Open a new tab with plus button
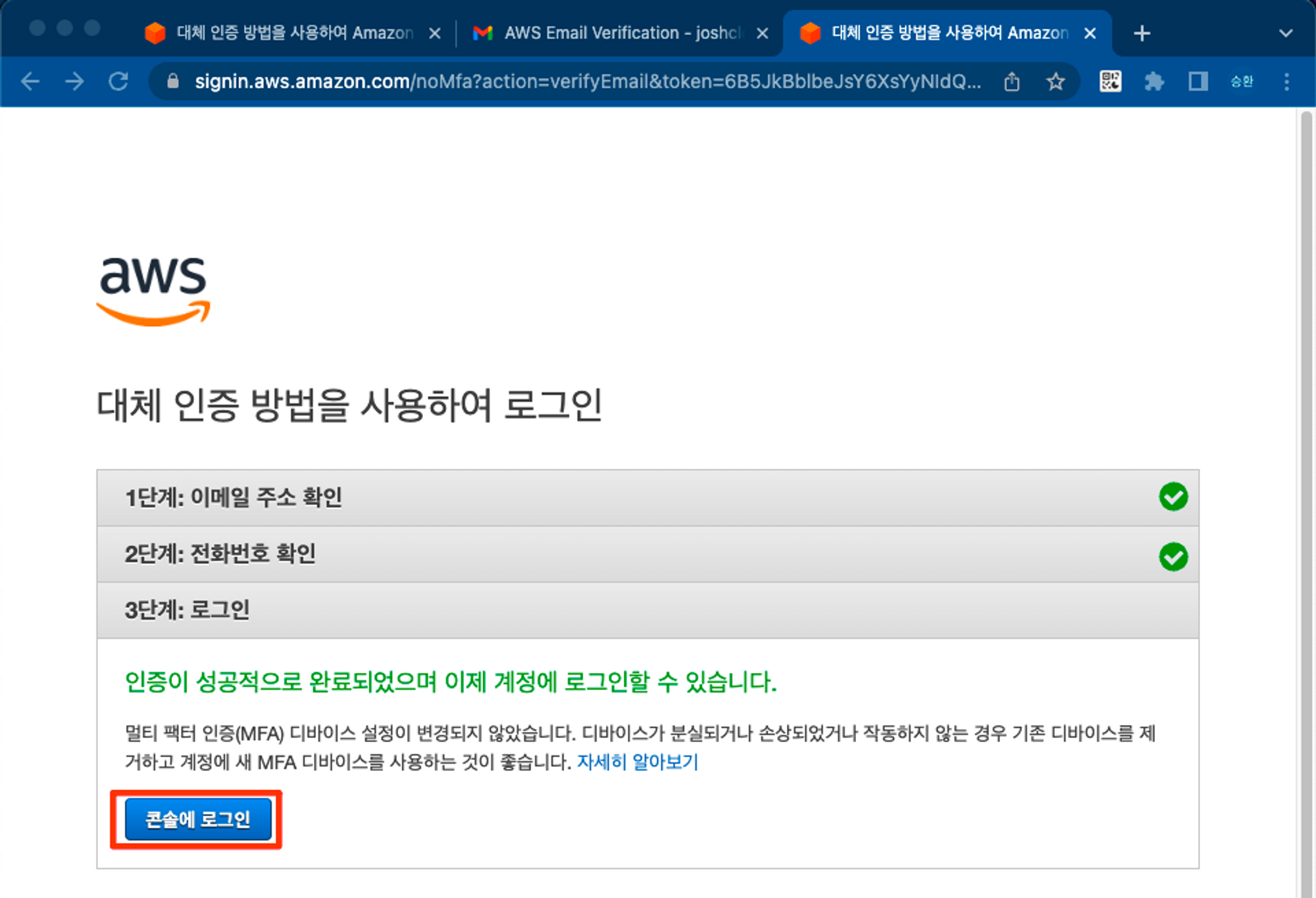The image size is (1316, 898). pyautogui.click(x=1142, y=33)
